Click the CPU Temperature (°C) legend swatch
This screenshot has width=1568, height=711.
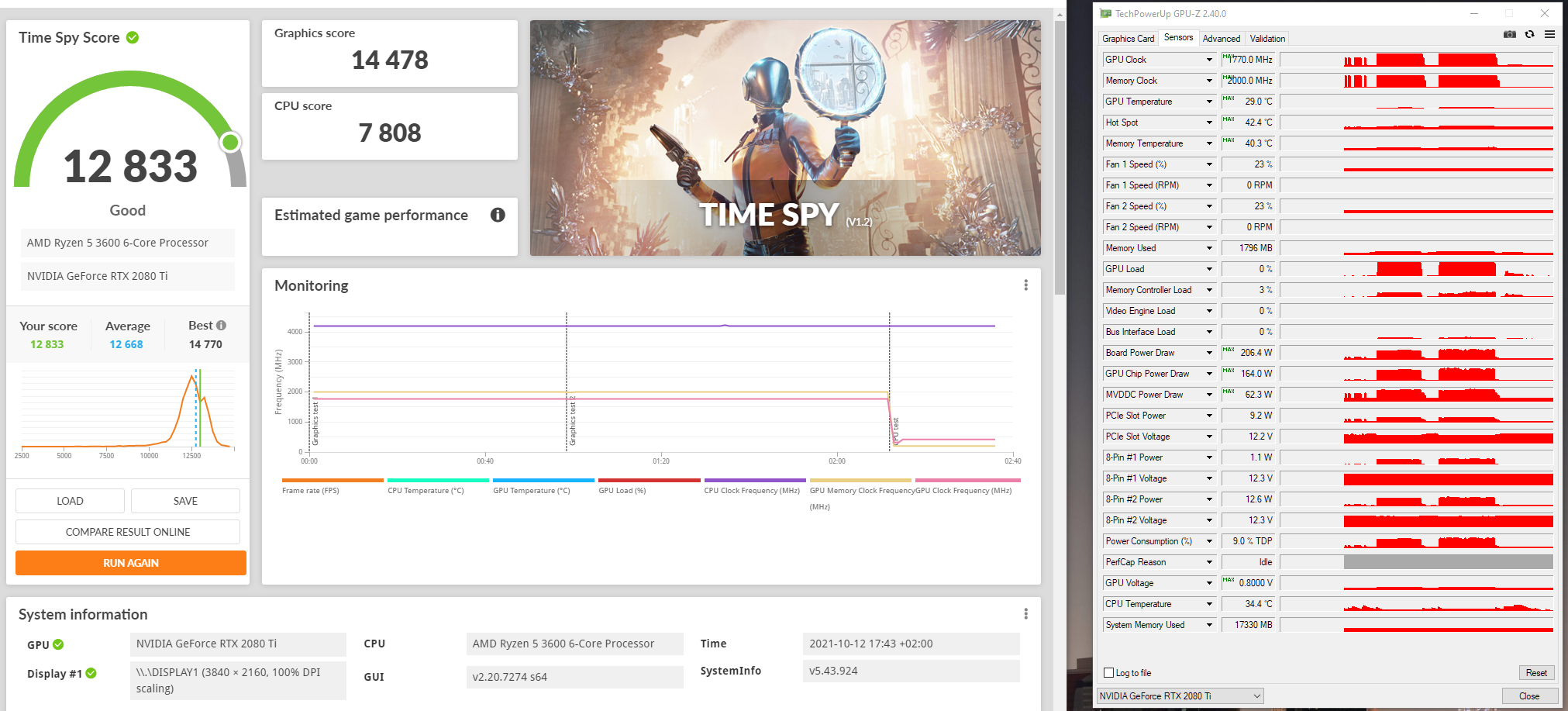coord(438,480)
